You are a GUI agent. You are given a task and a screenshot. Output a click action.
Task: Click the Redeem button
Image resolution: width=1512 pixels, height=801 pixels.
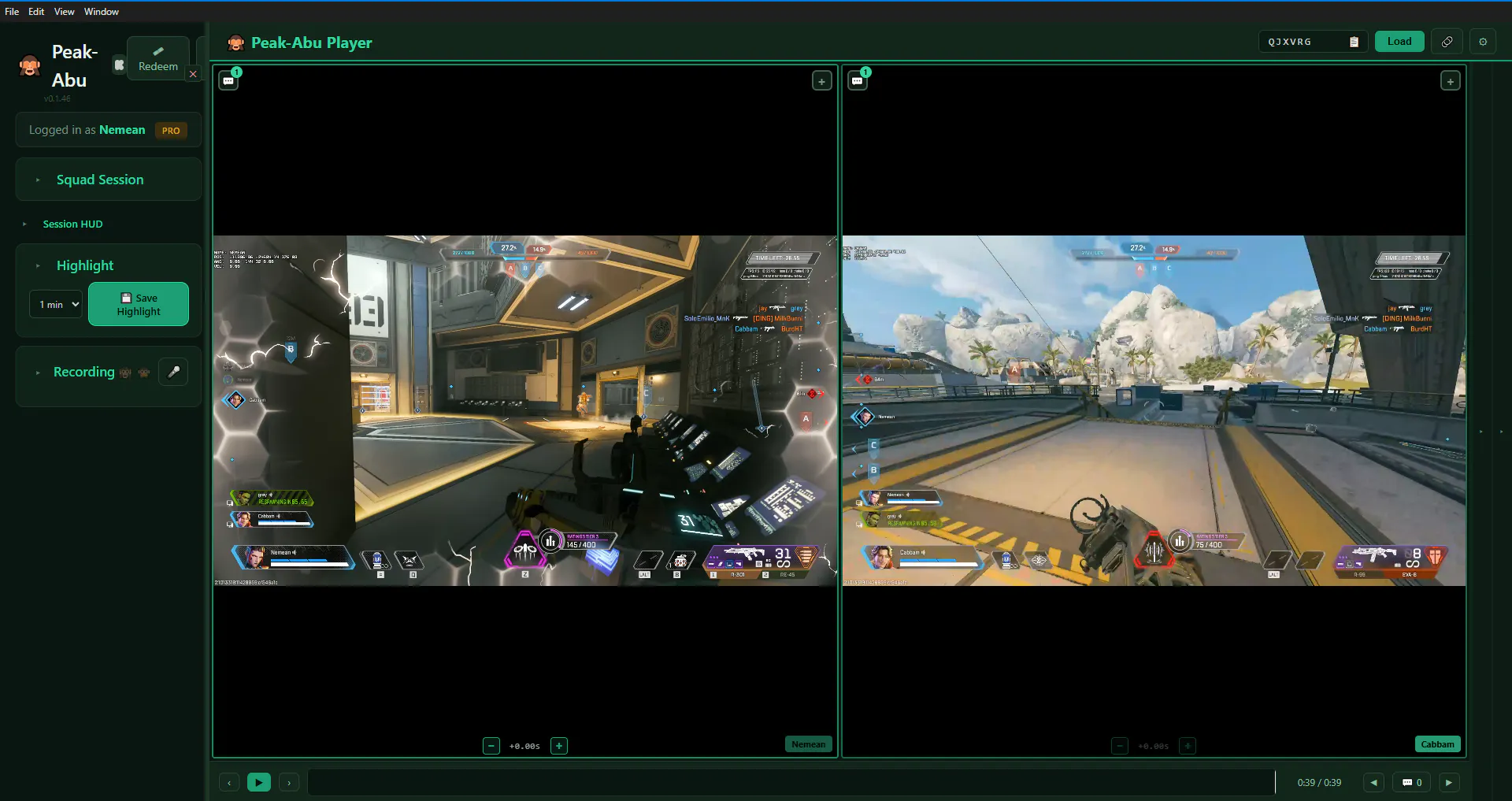pyautogui.click(x=158, y=58)
